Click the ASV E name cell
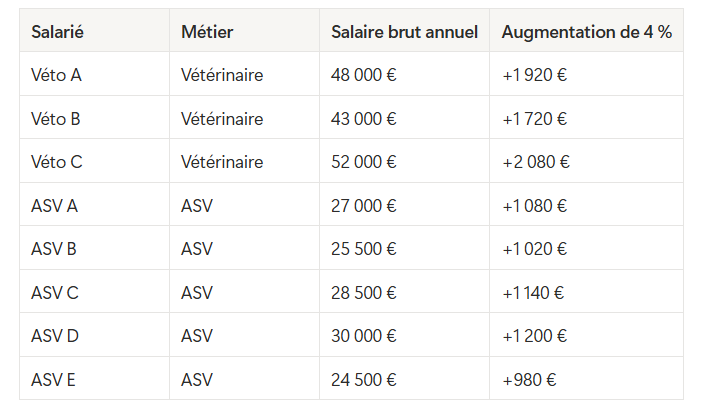 [x=94, y=378]
